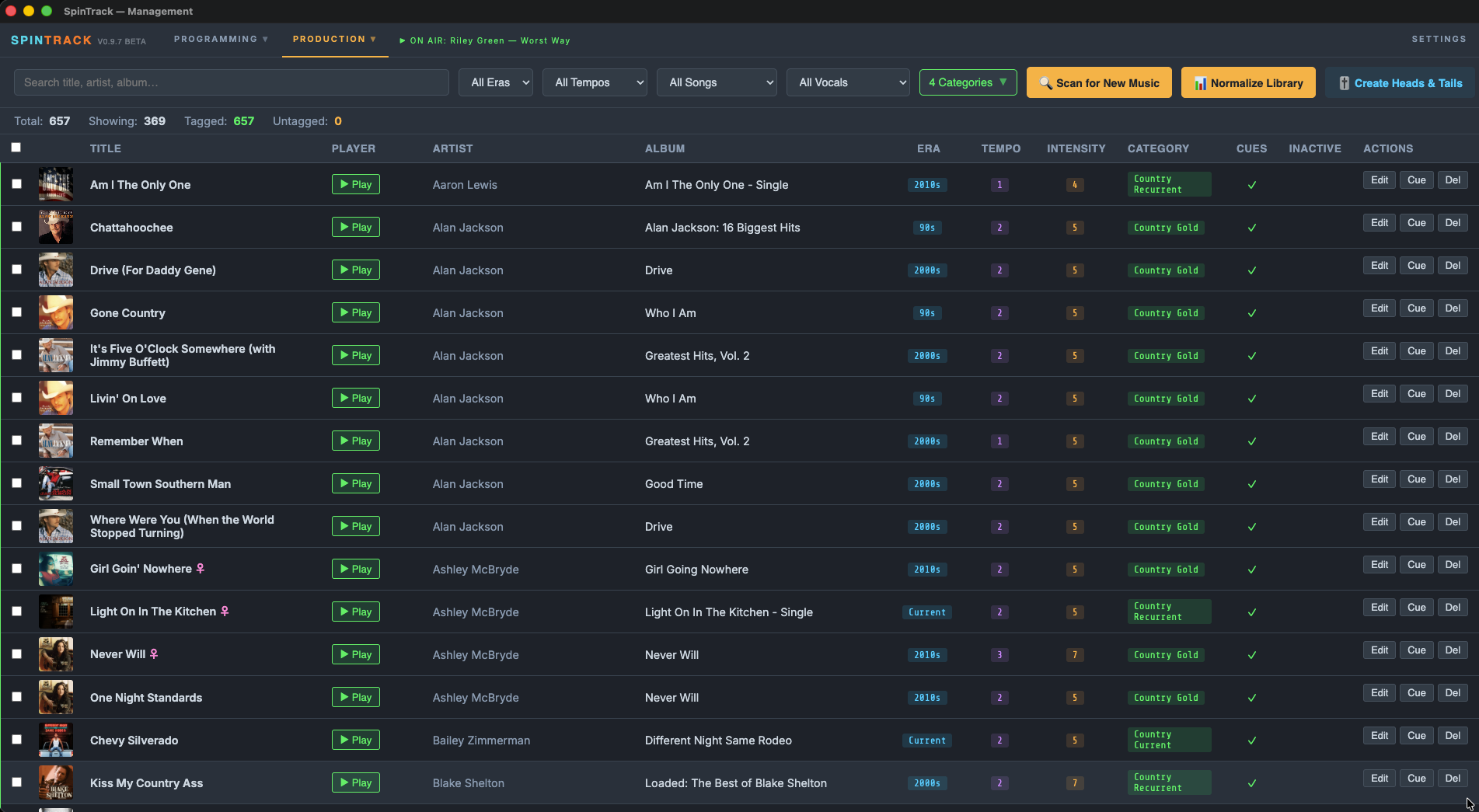
Task: Select the checkbox for One Night Standards
Action: (16, 697)
